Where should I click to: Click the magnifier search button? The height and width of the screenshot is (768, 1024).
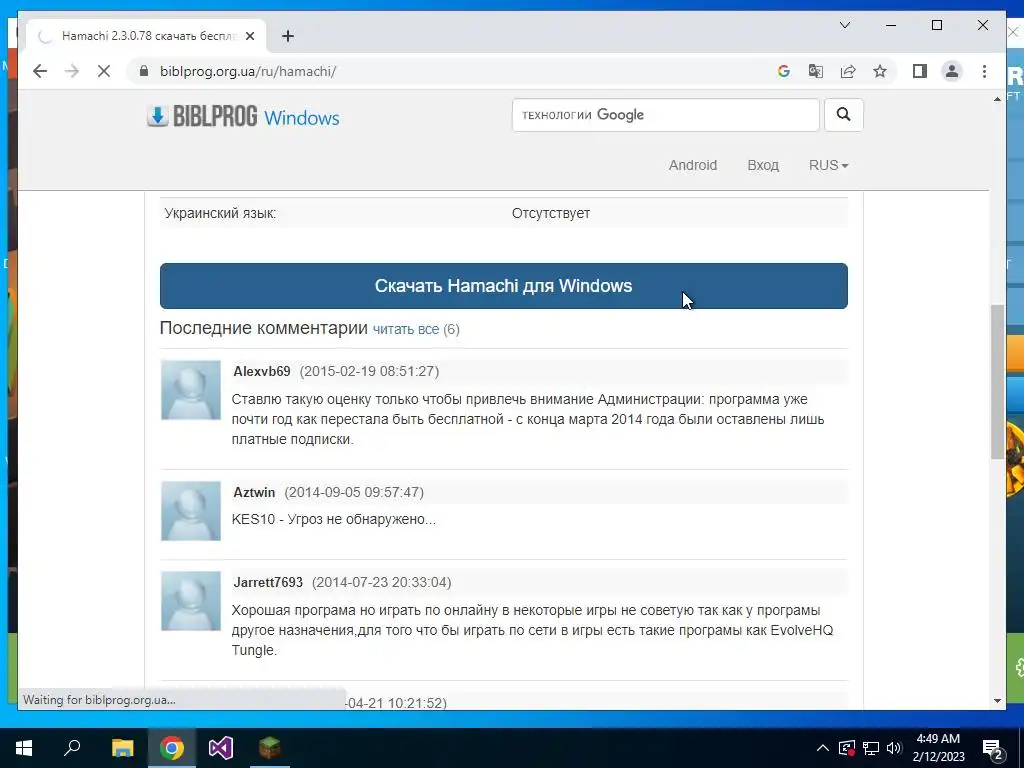(x=843, y=115)
